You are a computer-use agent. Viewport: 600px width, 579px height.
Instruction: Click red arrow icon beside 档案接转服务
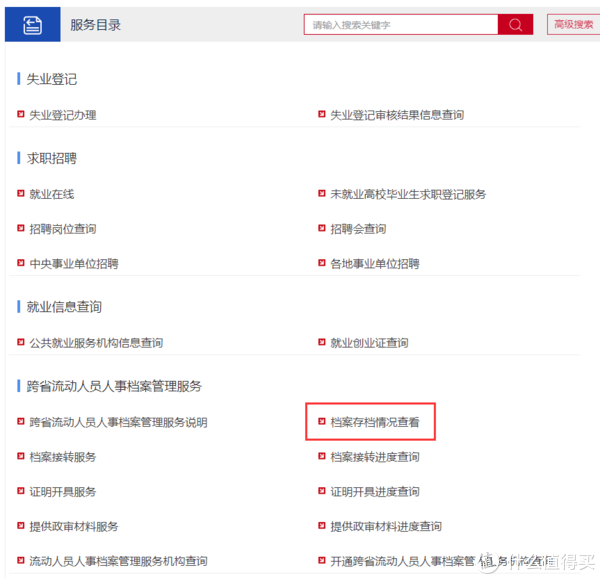pos(21,456)
